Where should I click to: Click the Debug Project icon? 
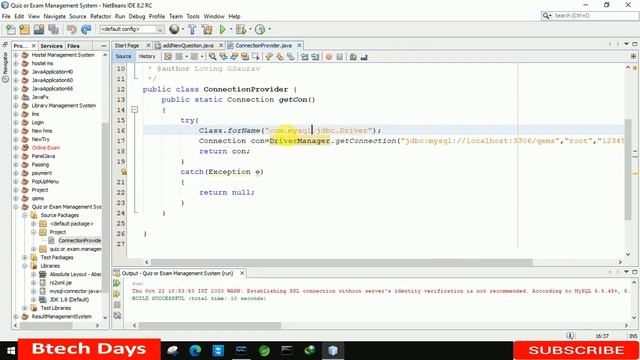pyautogui.click(x=240, y=29)
